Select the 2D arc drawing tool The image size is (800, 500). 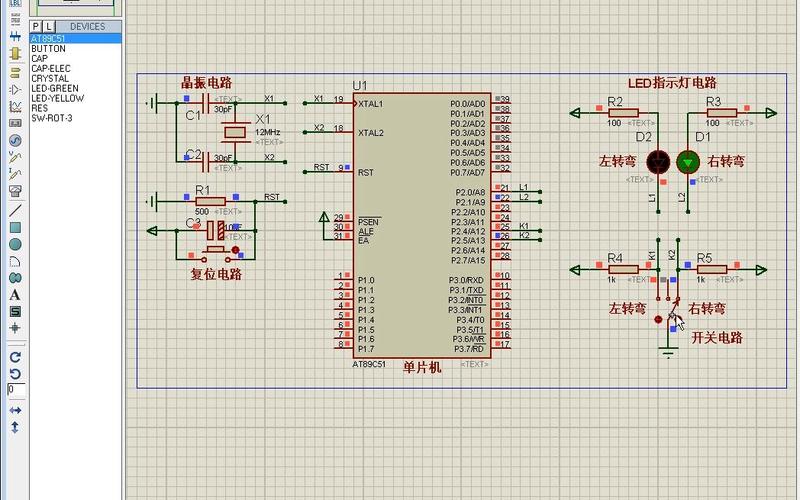15,262
